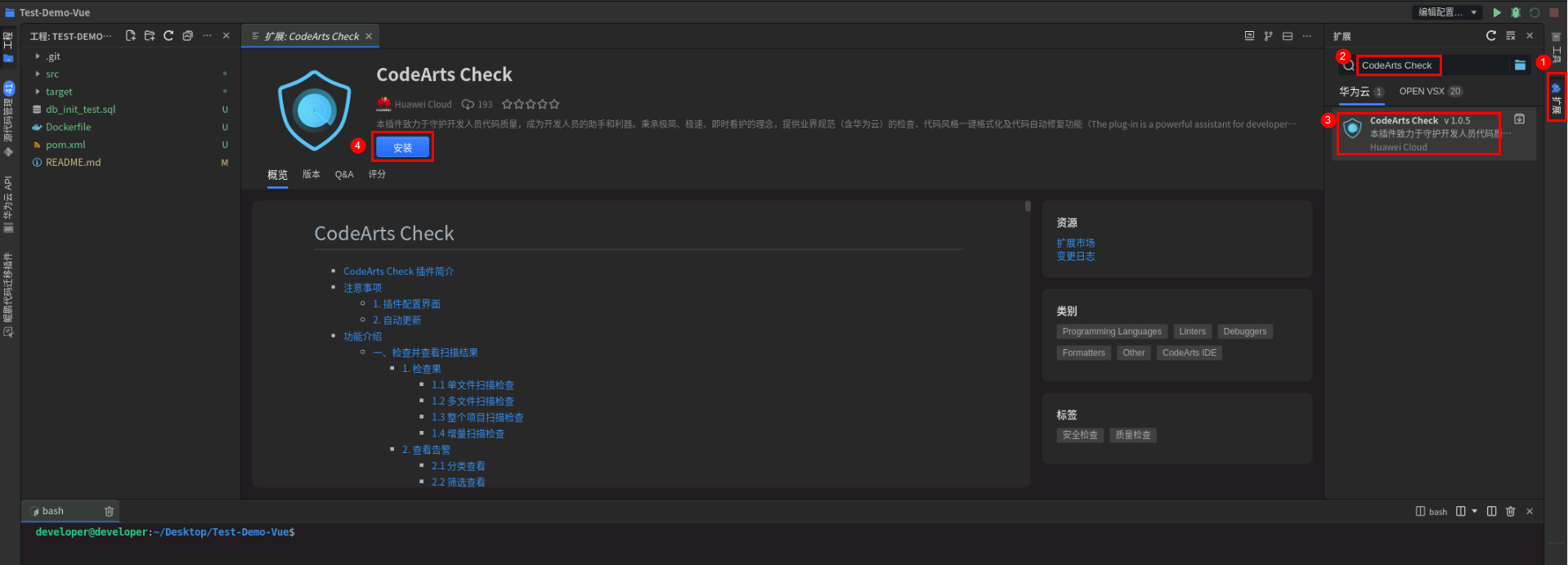
Task: Open the 鲲鹏代码迁移插件 sidebar panel
Action: pos(9,295)
